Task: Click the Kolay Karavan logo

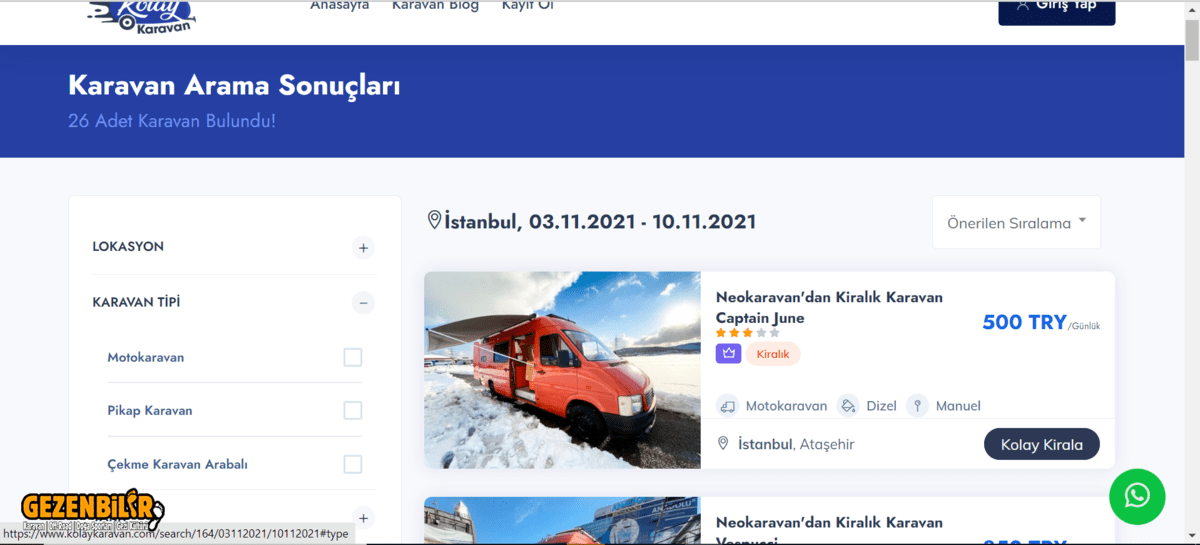Action: point(141,15)
